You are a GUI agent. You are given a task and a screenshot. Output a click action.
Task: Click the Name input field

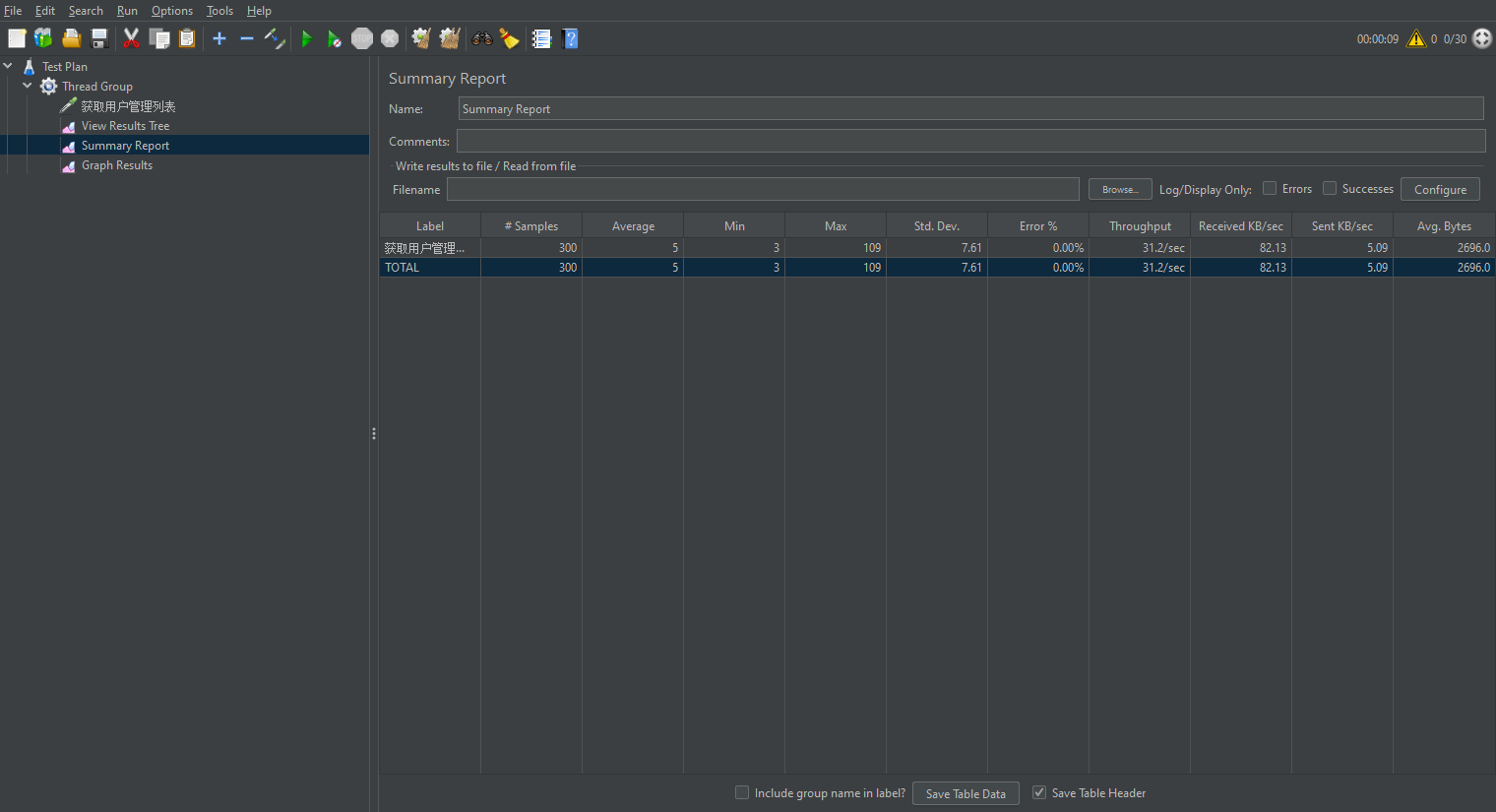tap(970, 108)
